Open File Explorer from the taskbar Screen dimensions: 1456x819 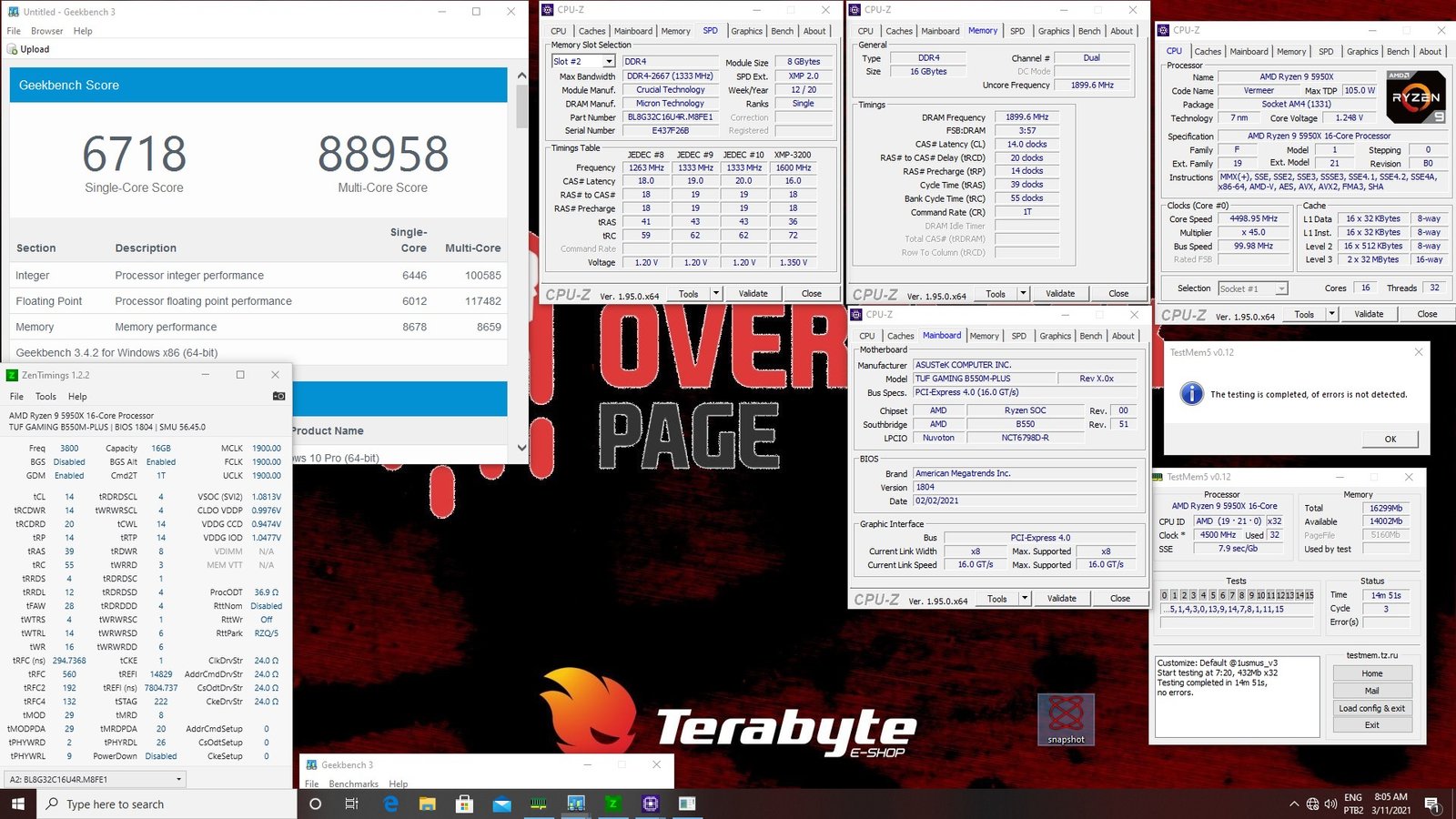pos(428,804)
